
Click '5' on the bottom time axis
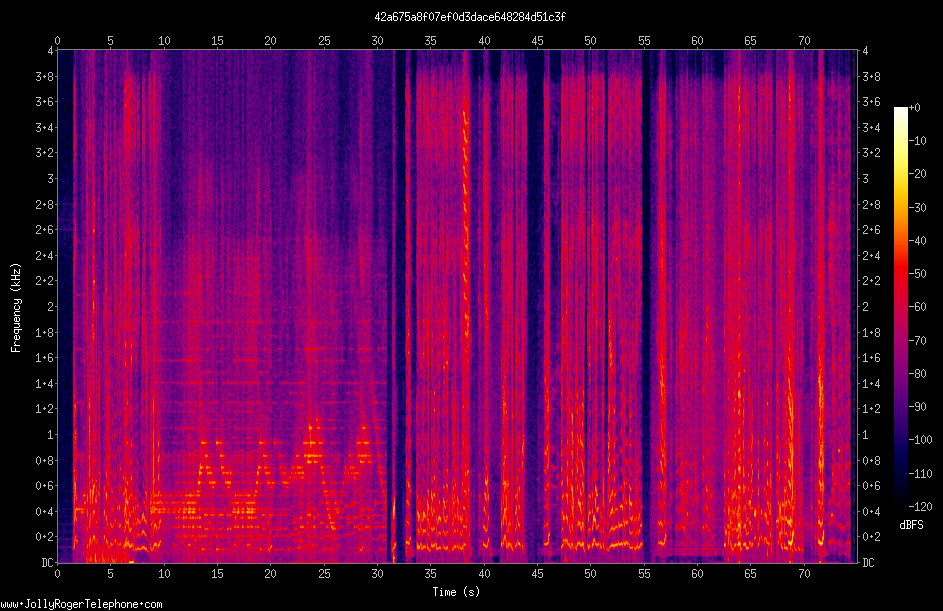coord(110,574)
